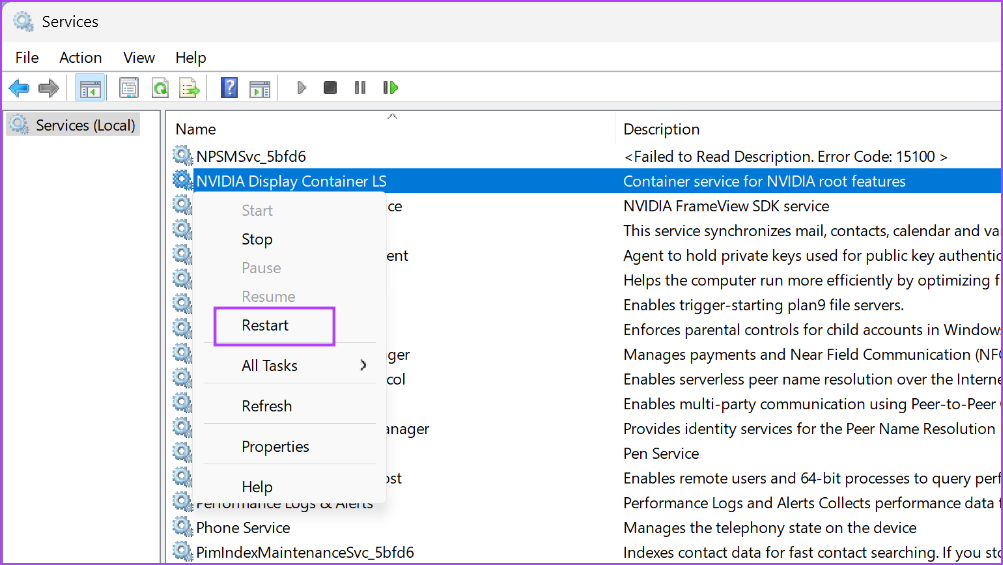1003x565 pixels.
Task: Expand All Tasks submenu
Action: (x=290, y=366)
